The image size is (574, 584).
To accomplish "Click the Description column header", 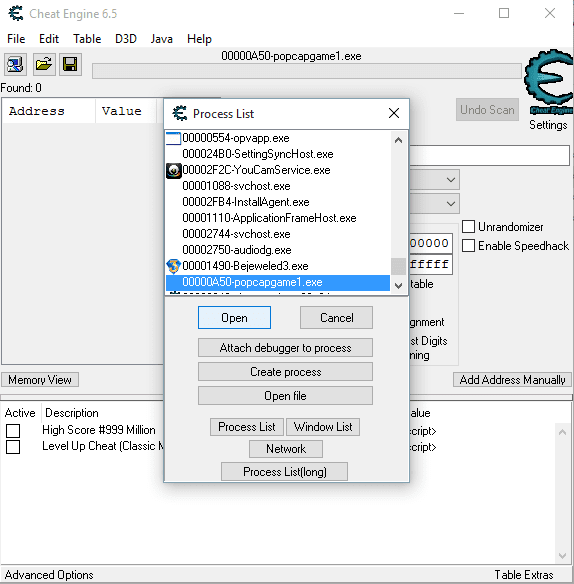I will point(72,413).
